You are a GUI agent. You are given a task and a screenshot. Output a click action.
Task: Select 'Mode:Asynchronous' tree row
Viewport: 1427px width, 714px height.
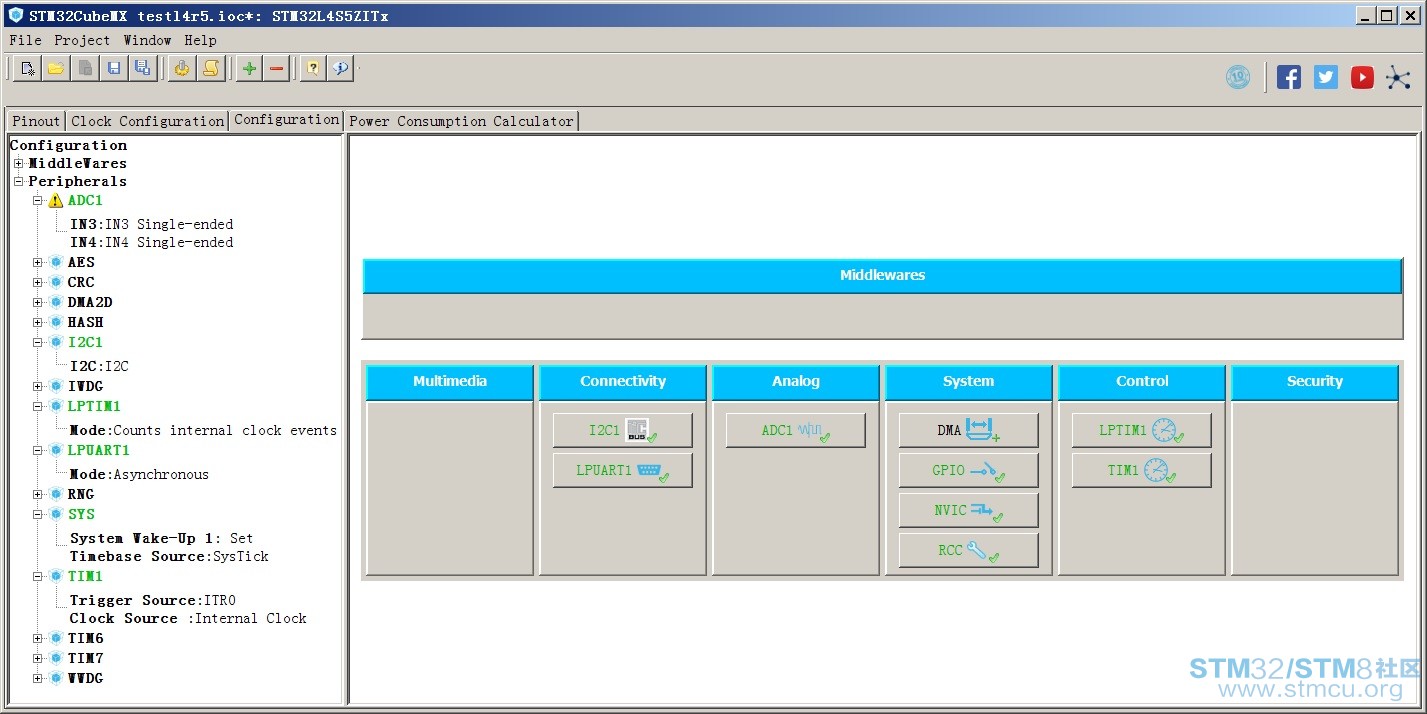(139, 475)
